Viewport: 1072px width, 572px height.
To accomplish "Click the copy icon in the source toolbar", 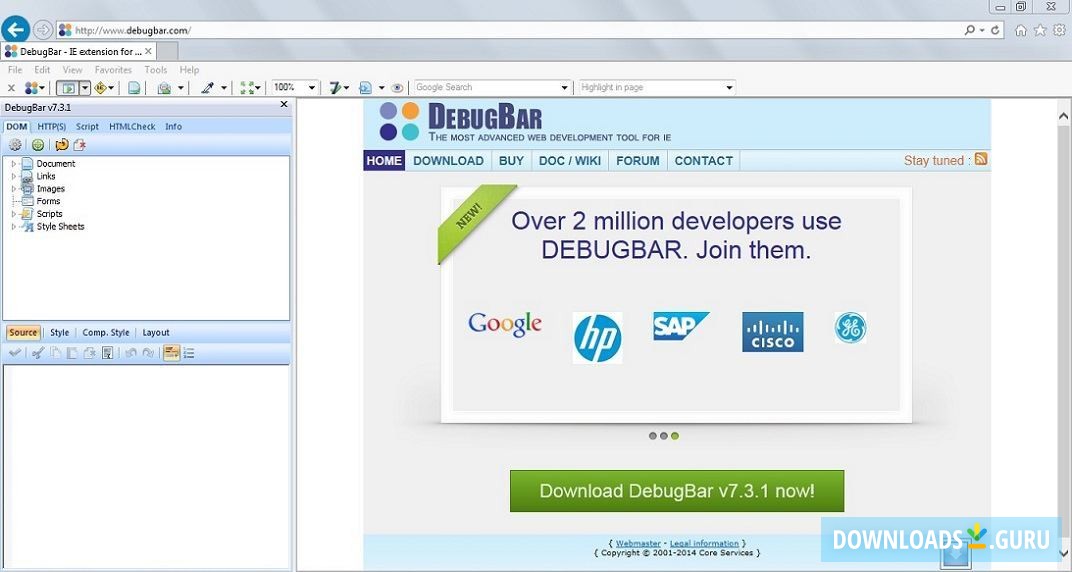I will [55, 353].
